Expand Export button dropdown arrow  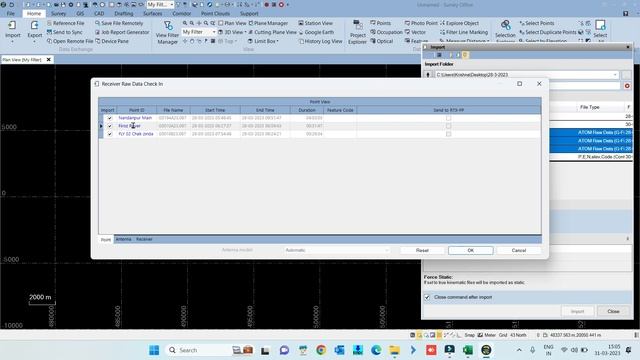pyautogui.click(x=35, y=42)
